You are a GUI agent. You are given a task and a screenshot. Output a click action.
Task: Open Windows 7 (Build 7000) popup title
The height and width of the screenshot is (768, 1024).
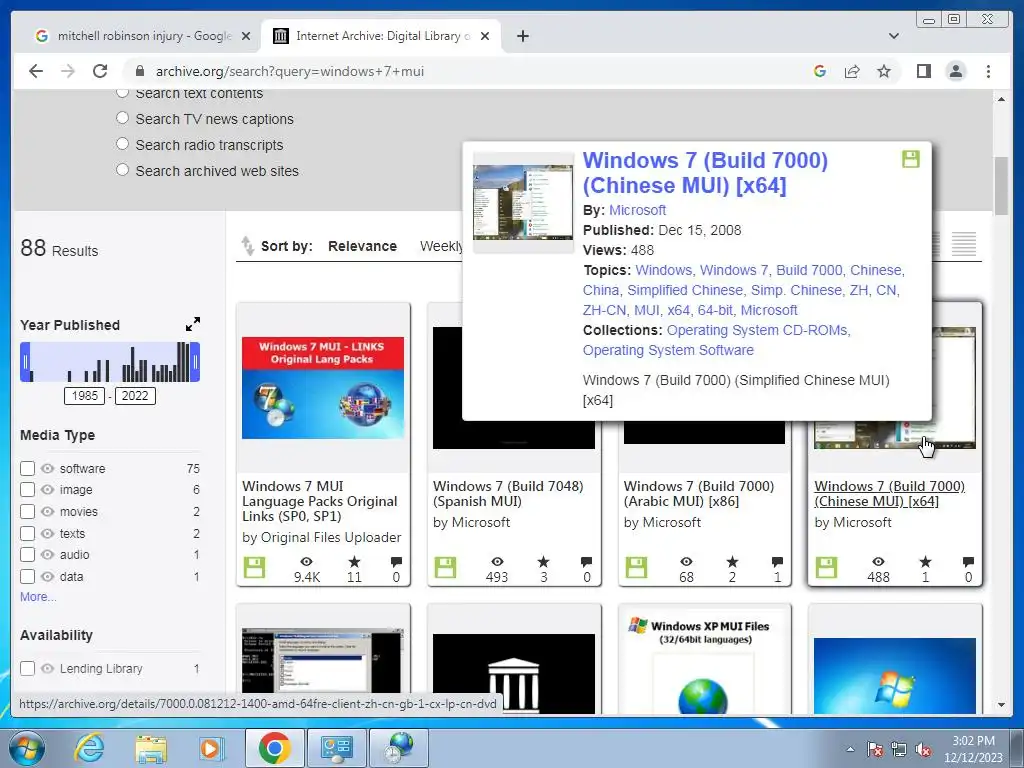pyautogui.click(x=705, y=172)
